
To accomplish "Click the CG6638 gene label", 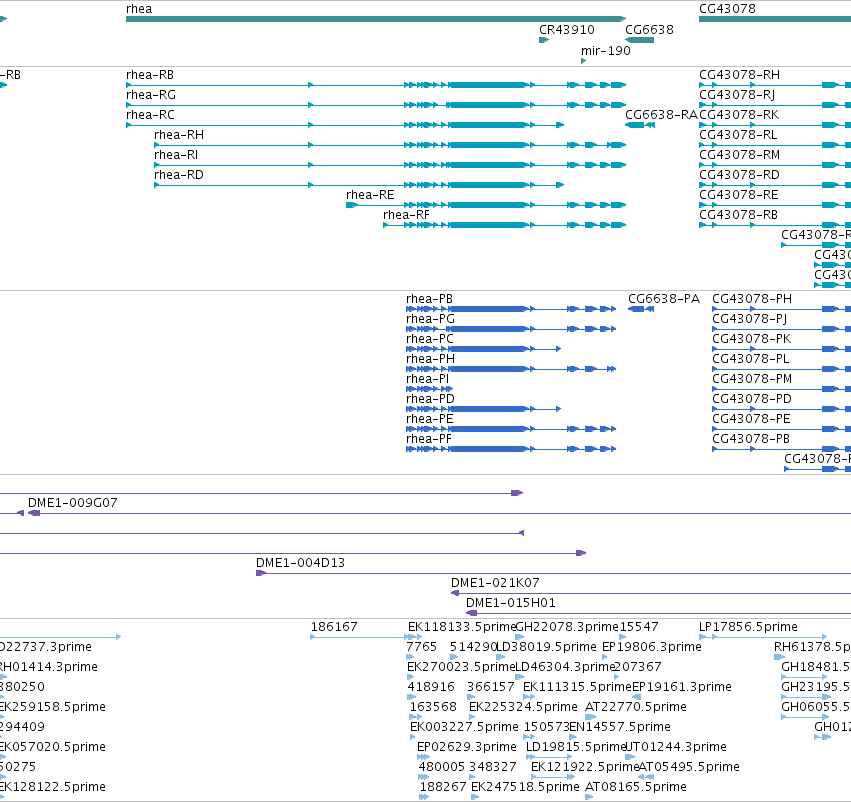I will 649,30.
